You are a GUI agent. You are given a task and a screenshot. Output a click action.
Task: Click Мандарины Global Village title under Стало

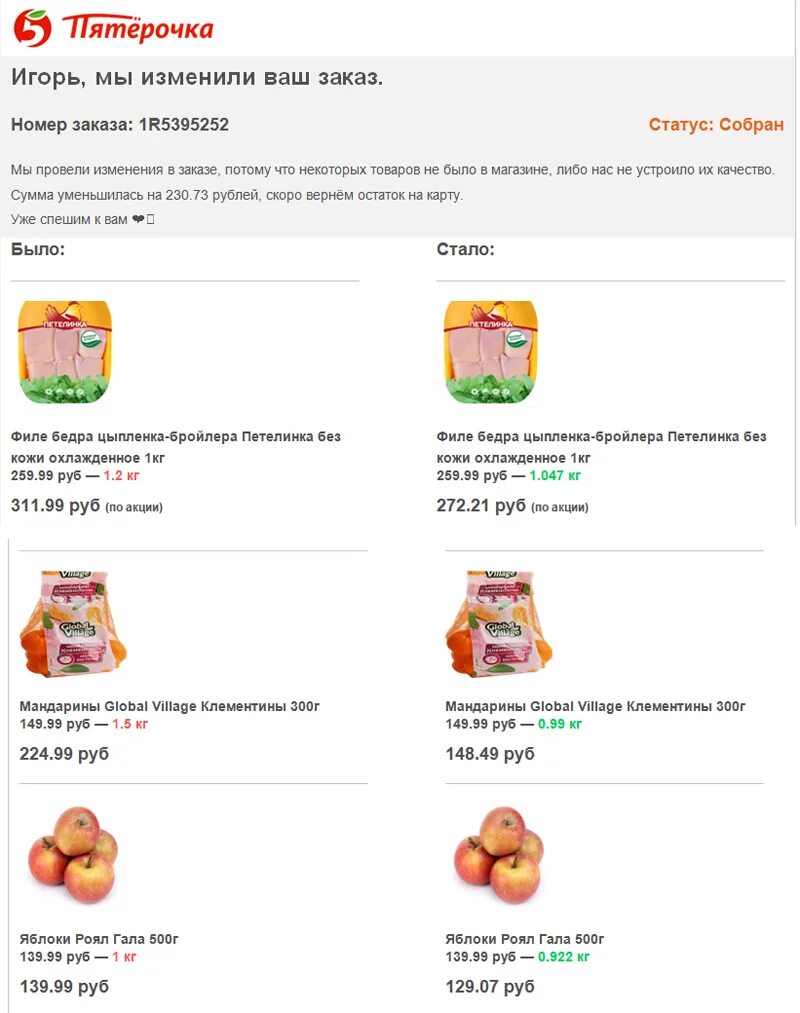tap(596, 706)
